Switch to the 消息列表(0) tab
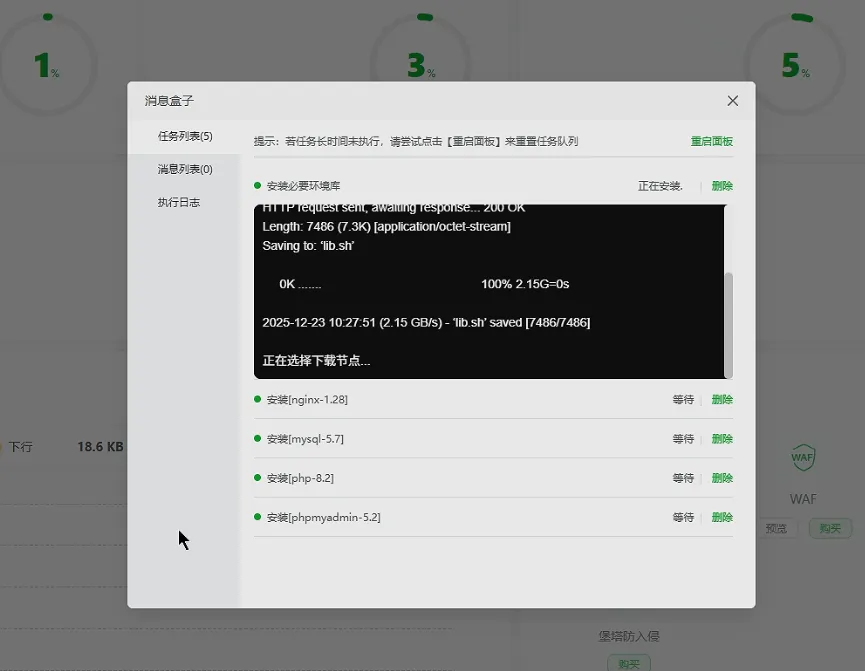The width and height of the screenshot is (865, 671). pyautogui.click(x=184, y=169)
